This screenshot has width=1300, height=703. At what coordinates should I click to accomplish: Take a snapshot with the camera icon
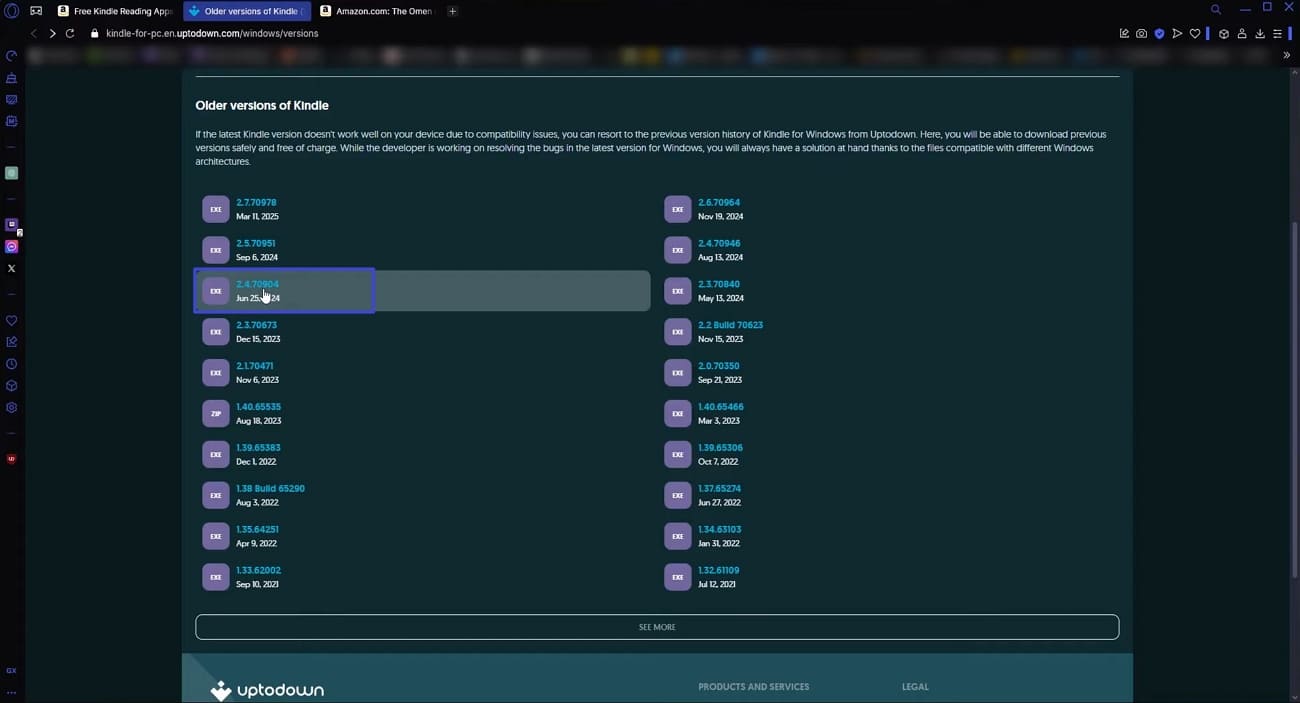[x=1141, y=33]
